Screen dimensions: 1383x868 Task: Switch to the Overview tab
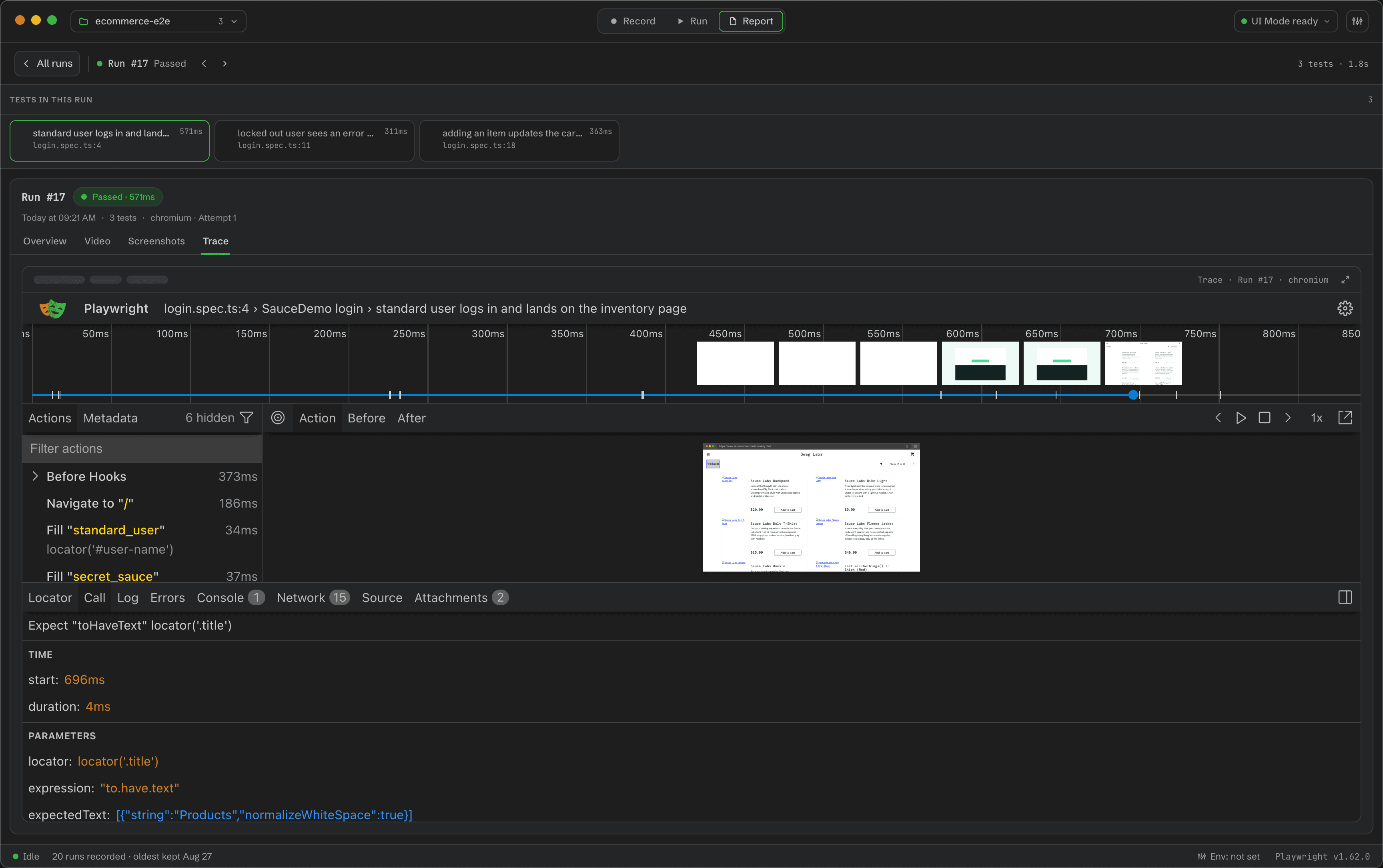(x=45, y=241)
